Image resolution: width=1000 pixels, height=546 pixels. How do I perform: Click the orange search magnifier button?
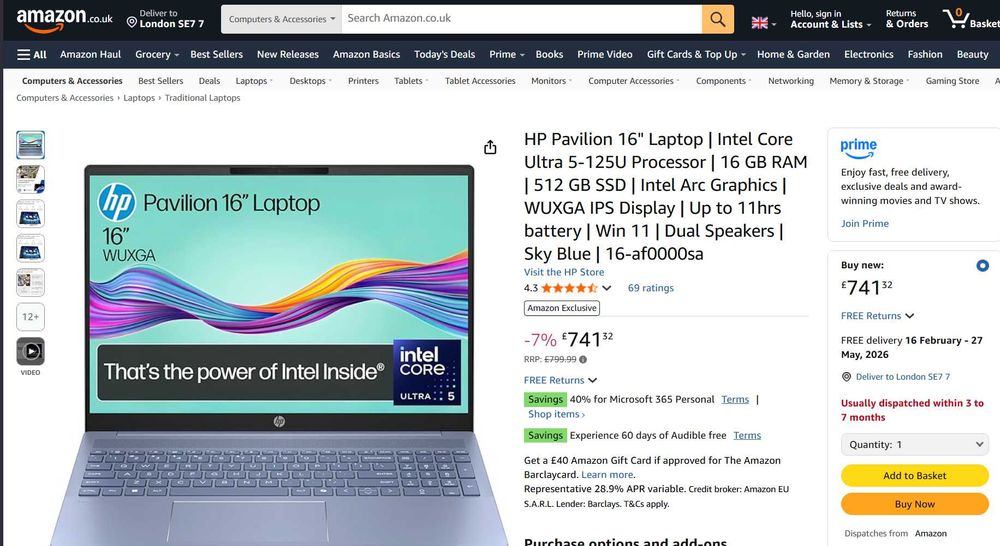[x=717, y=19]
